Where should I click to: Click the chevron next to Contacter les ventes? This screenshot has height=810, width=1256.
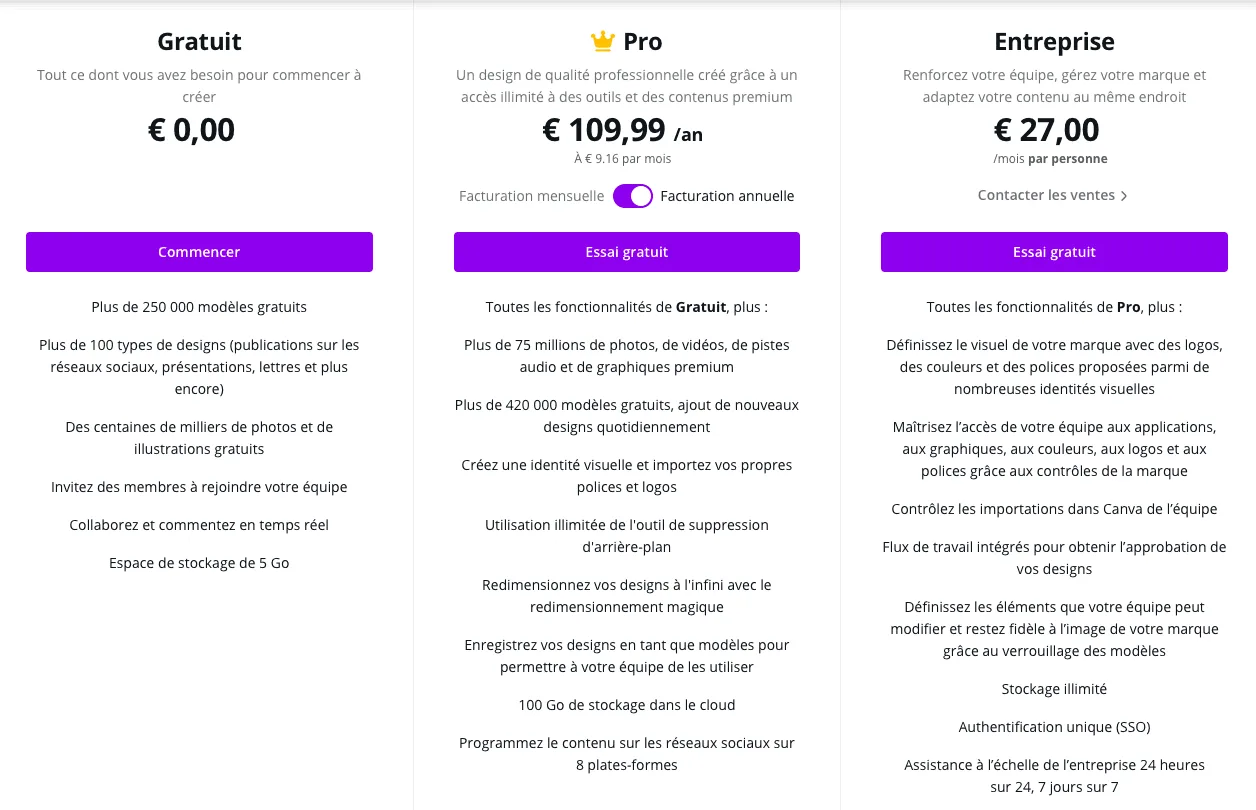[x=1124, y=196]
